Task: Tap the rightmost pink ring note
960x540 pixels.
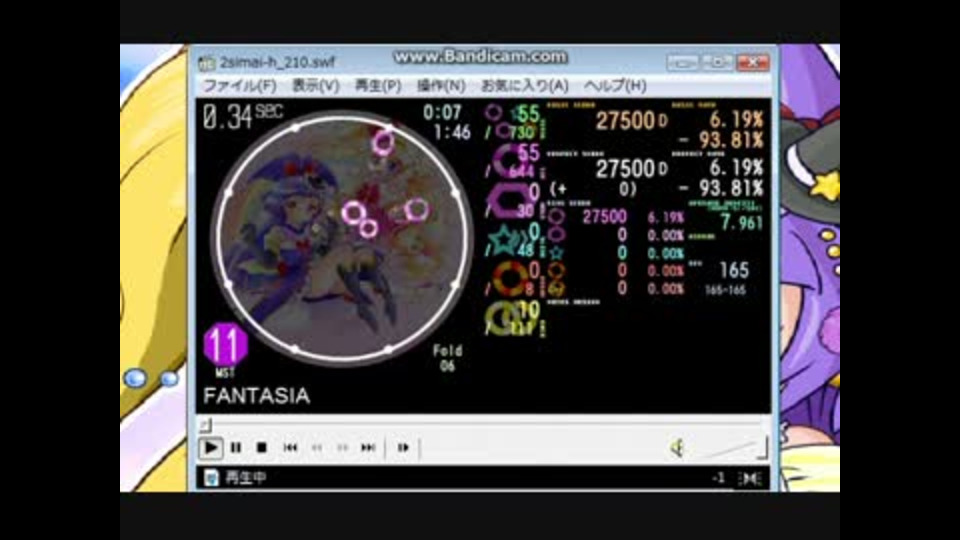Action: pyautogui.click(x=417, y=209)
